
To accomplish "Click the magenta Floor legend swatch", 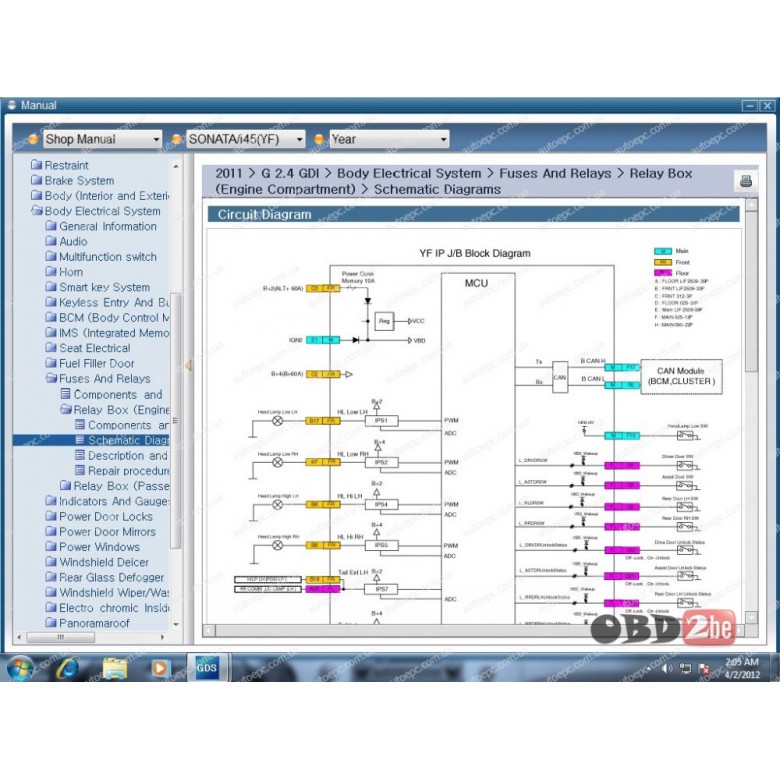I will pyautogui.click(x=663, y=273).
